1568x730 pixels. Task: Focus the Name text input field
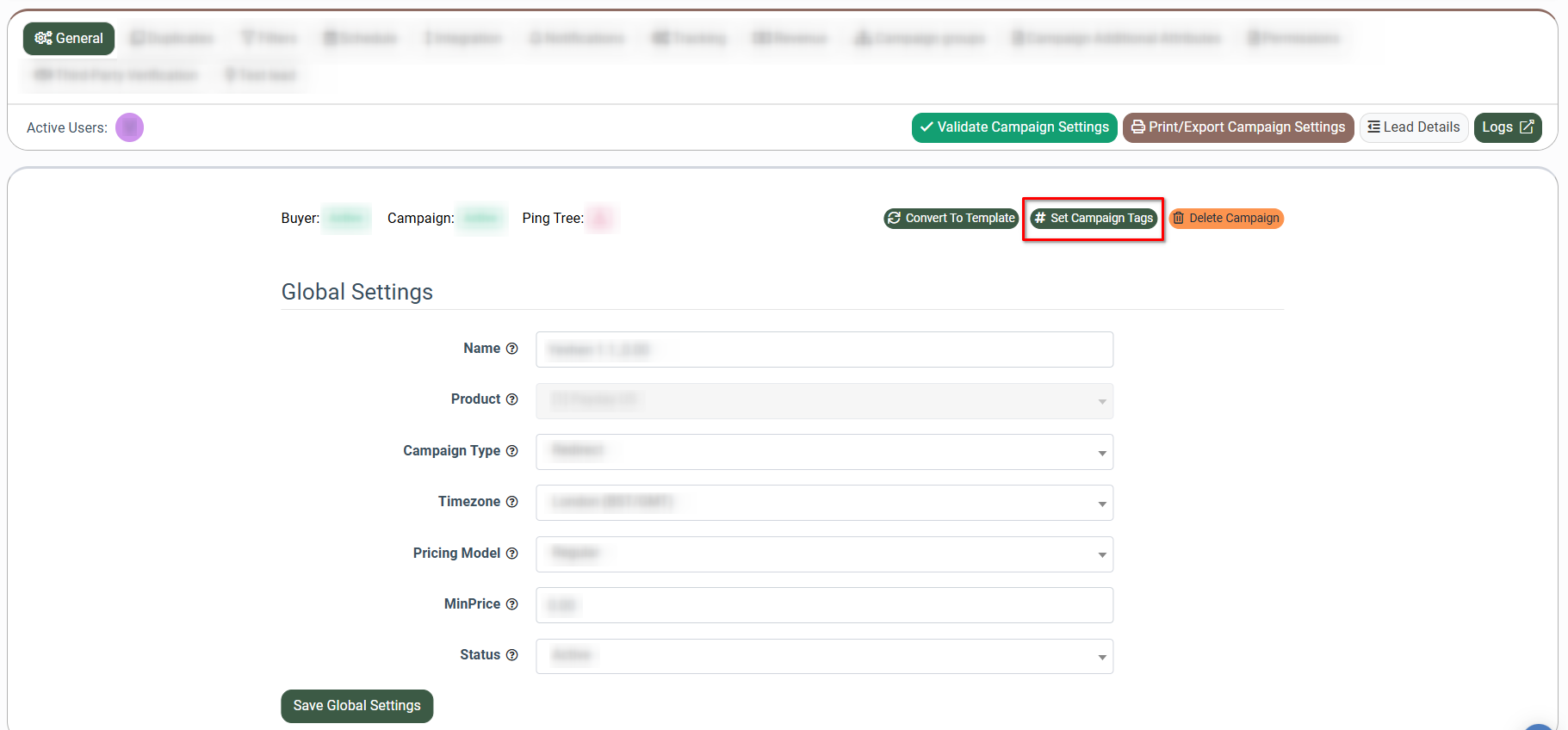click(824, 350)
